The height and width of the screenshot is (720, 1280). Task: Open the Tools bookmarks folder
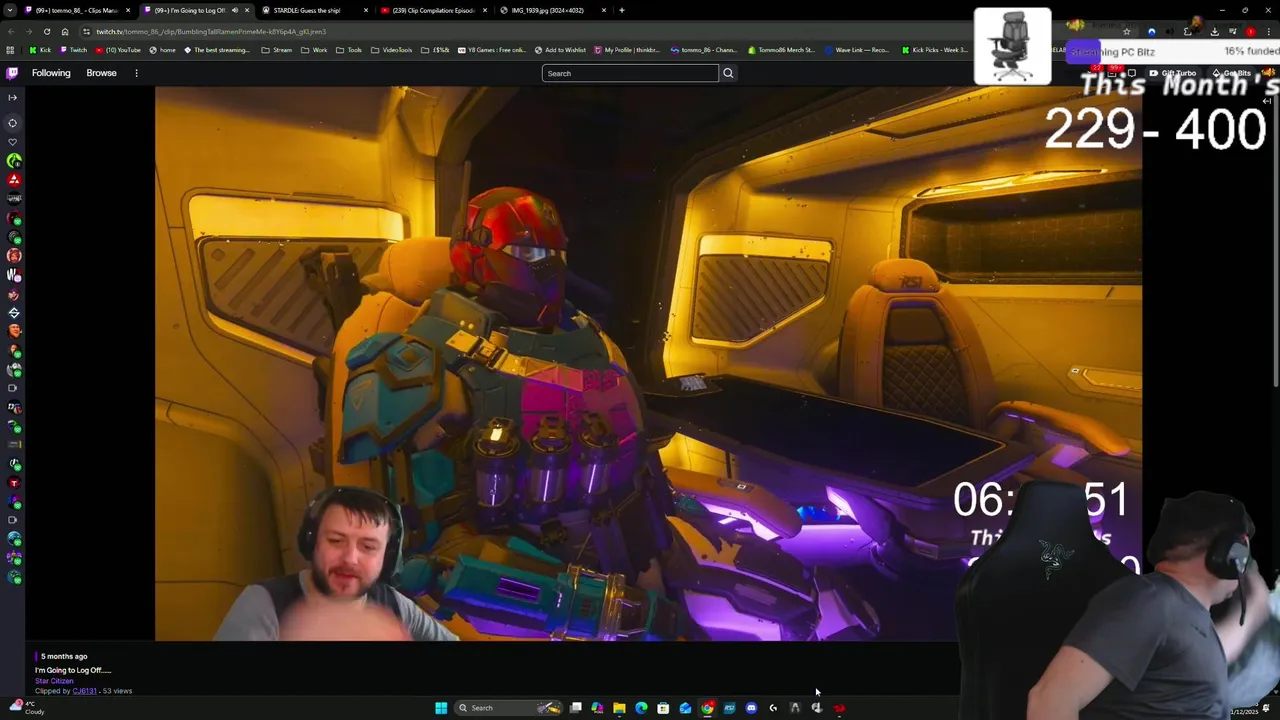[349, 50]
